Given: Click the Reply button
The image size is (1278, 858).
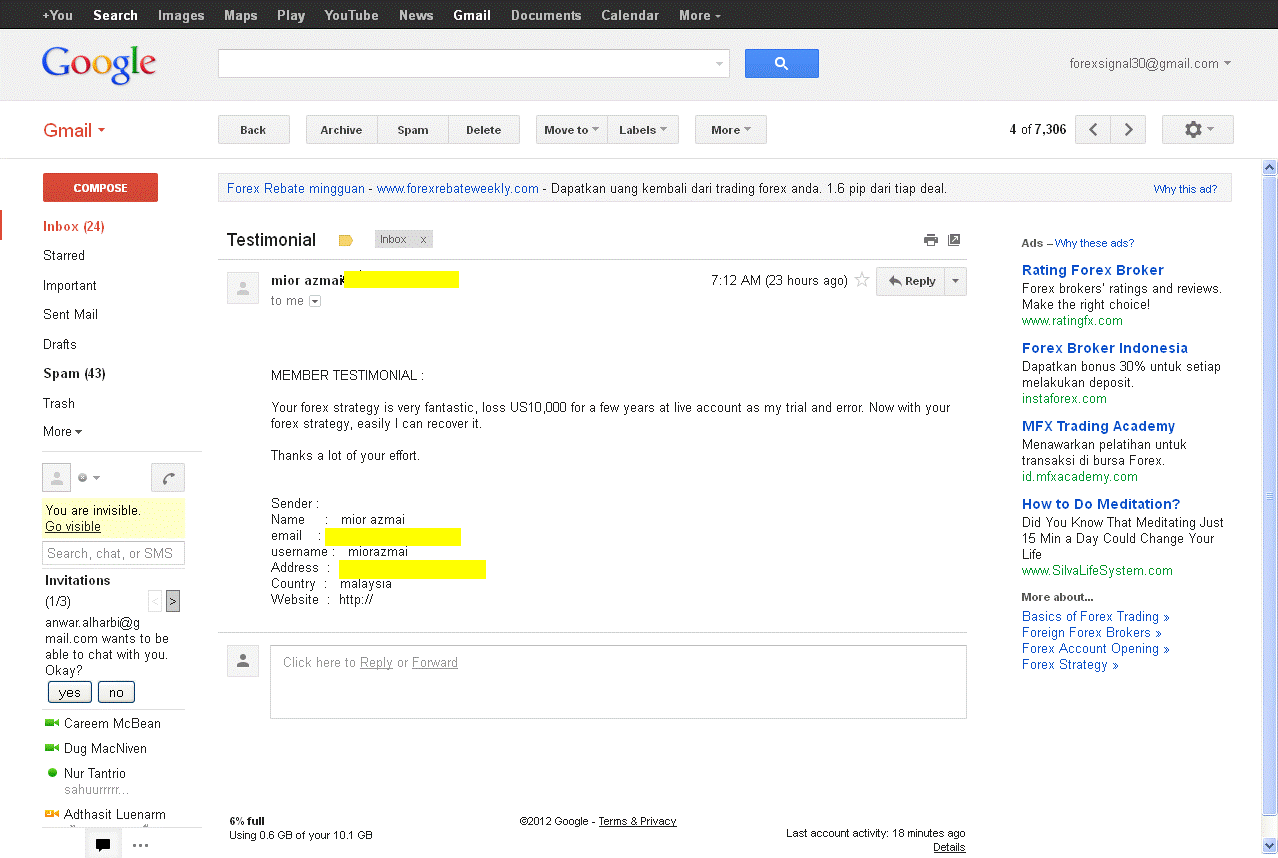Looking at the screenshot, I should [x=911, y=281].
